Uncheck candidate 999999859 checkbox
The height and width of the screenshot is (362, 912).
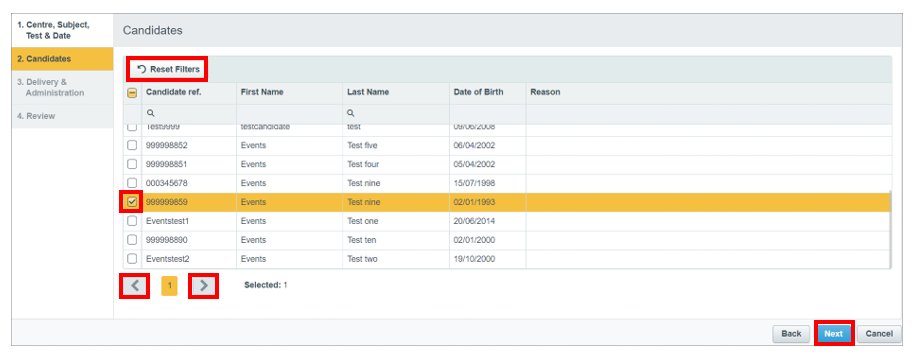[x=132, y=202]
